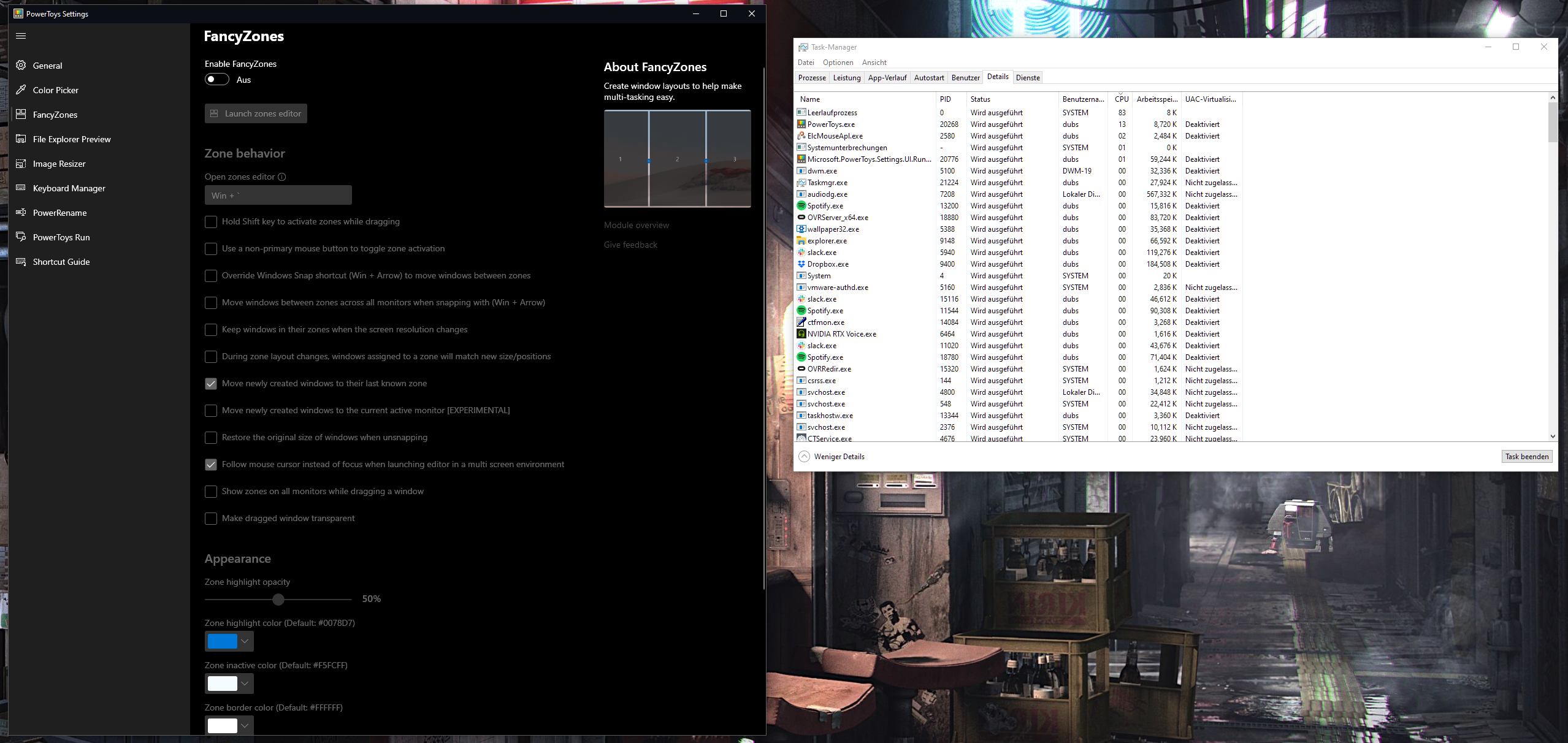
Task: Open the hamburger navigation menu
Action: pyautogui.click(x=21, y=36)
